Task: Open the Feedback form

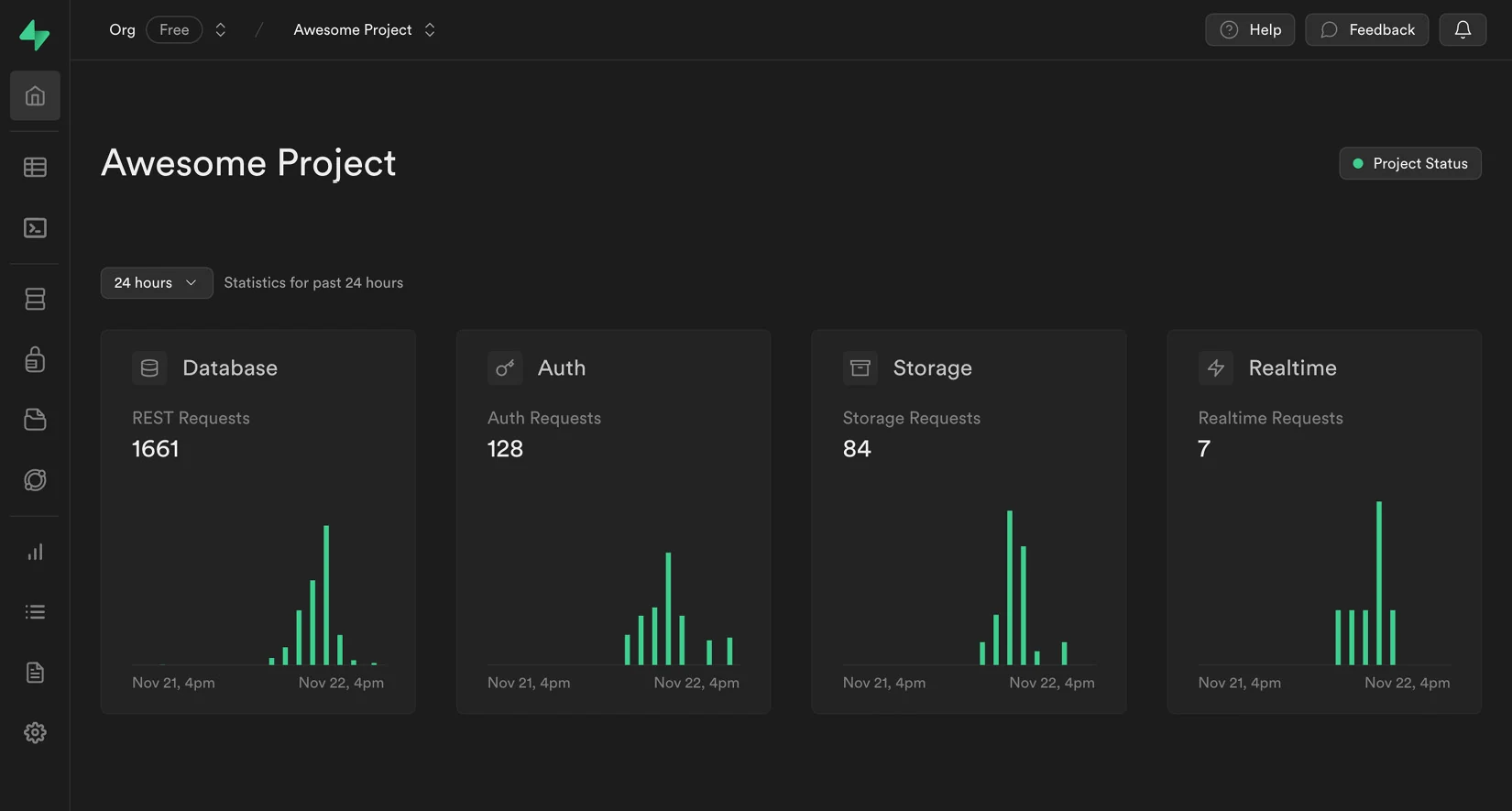Action: 1366,29
